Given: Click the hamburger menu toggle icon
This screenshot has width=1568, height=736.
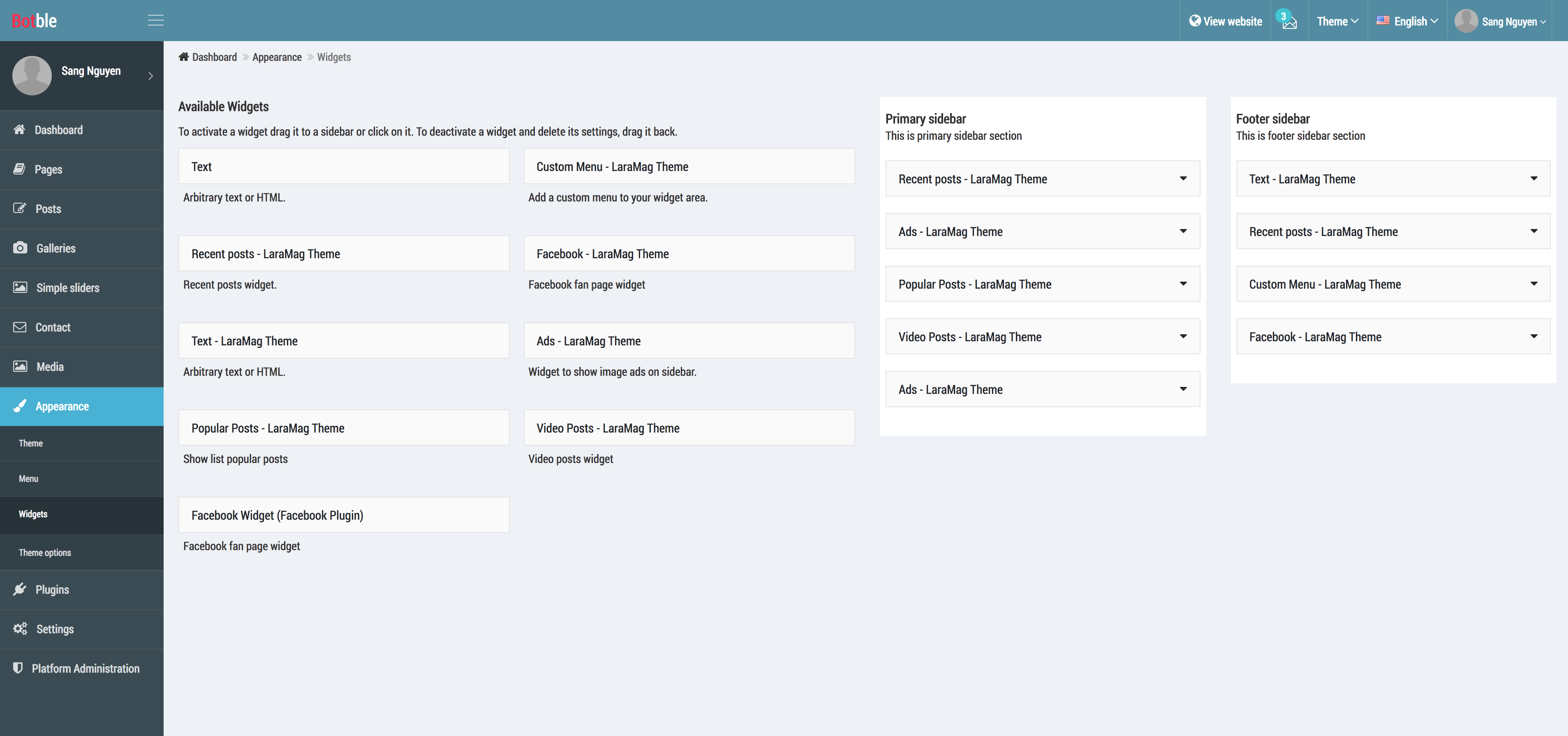Looking at the screenshot, I should pos(155,21).
